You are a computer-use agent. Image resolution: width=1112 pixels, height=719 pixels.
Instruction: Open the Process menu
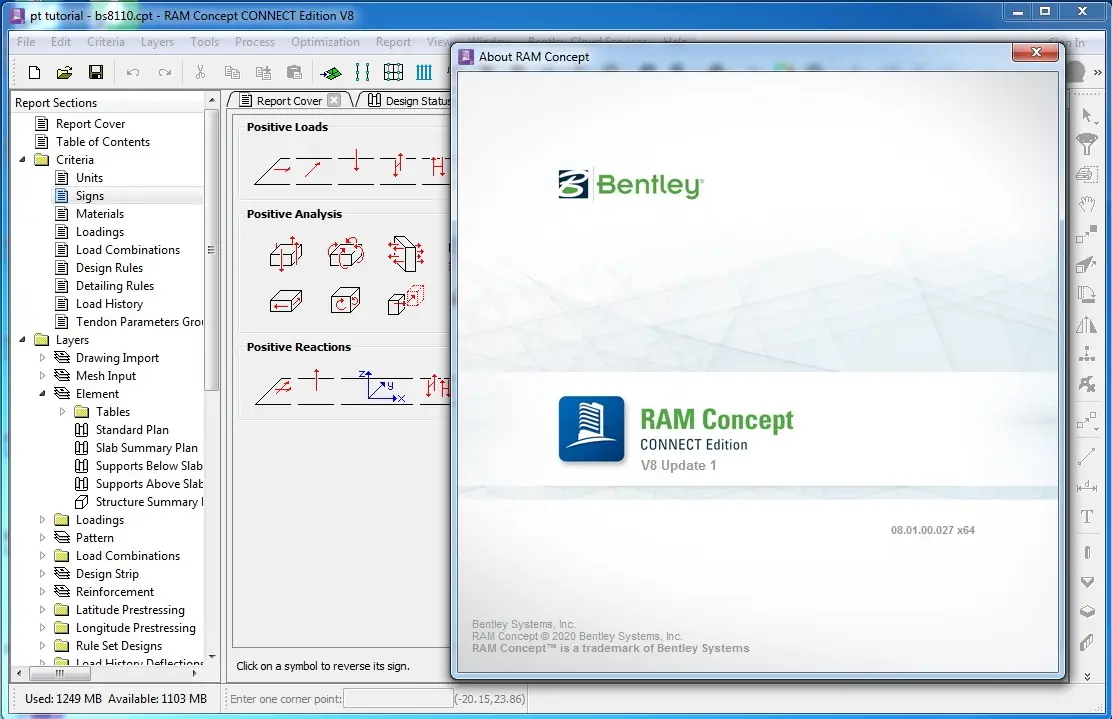click(255, 42)
